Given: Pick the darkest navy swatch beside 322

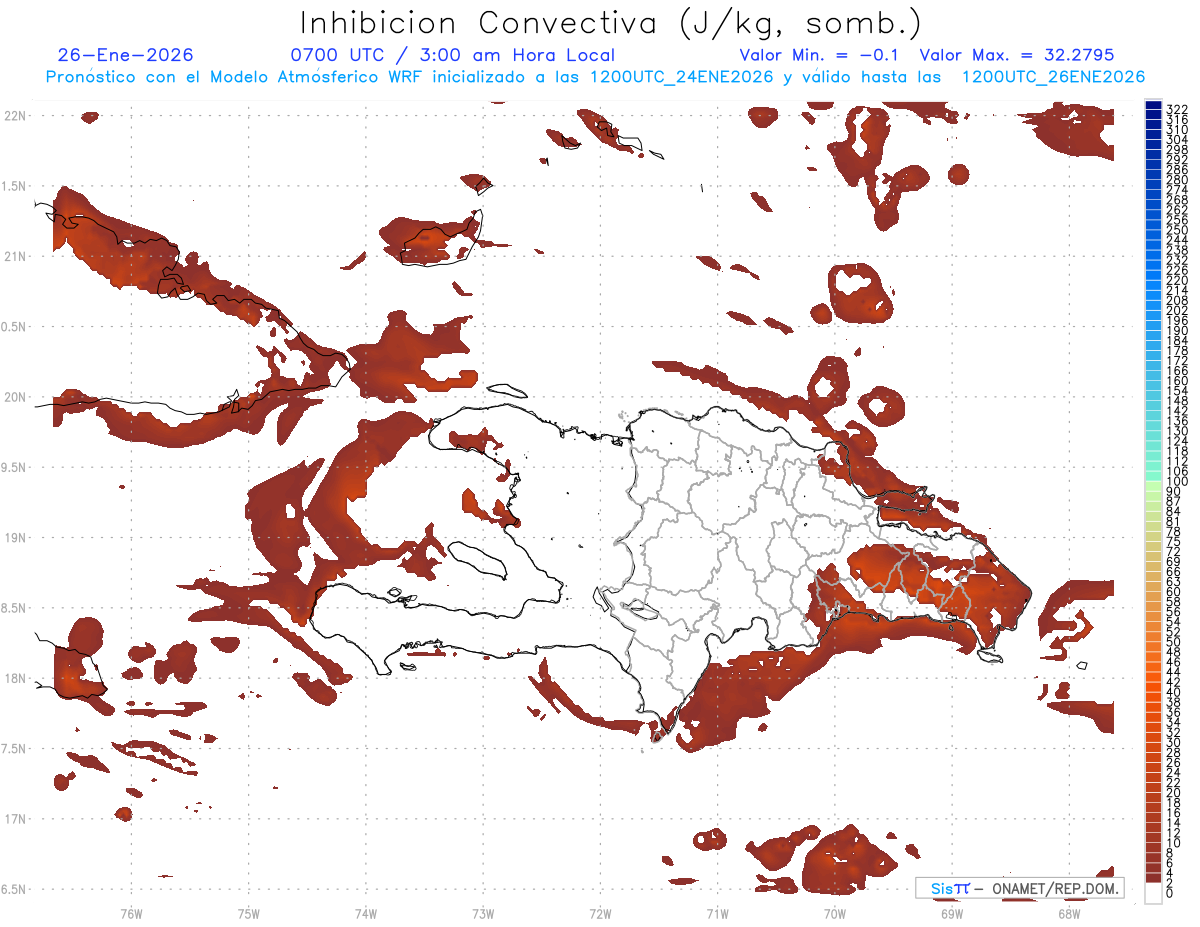Looking at the screenshot, I should 1153,106.
